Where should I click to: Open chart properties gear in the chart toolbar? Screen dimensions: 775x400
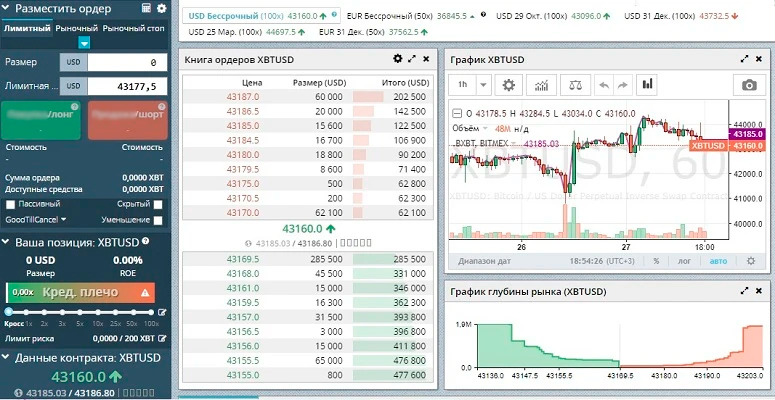pos(509,85)
